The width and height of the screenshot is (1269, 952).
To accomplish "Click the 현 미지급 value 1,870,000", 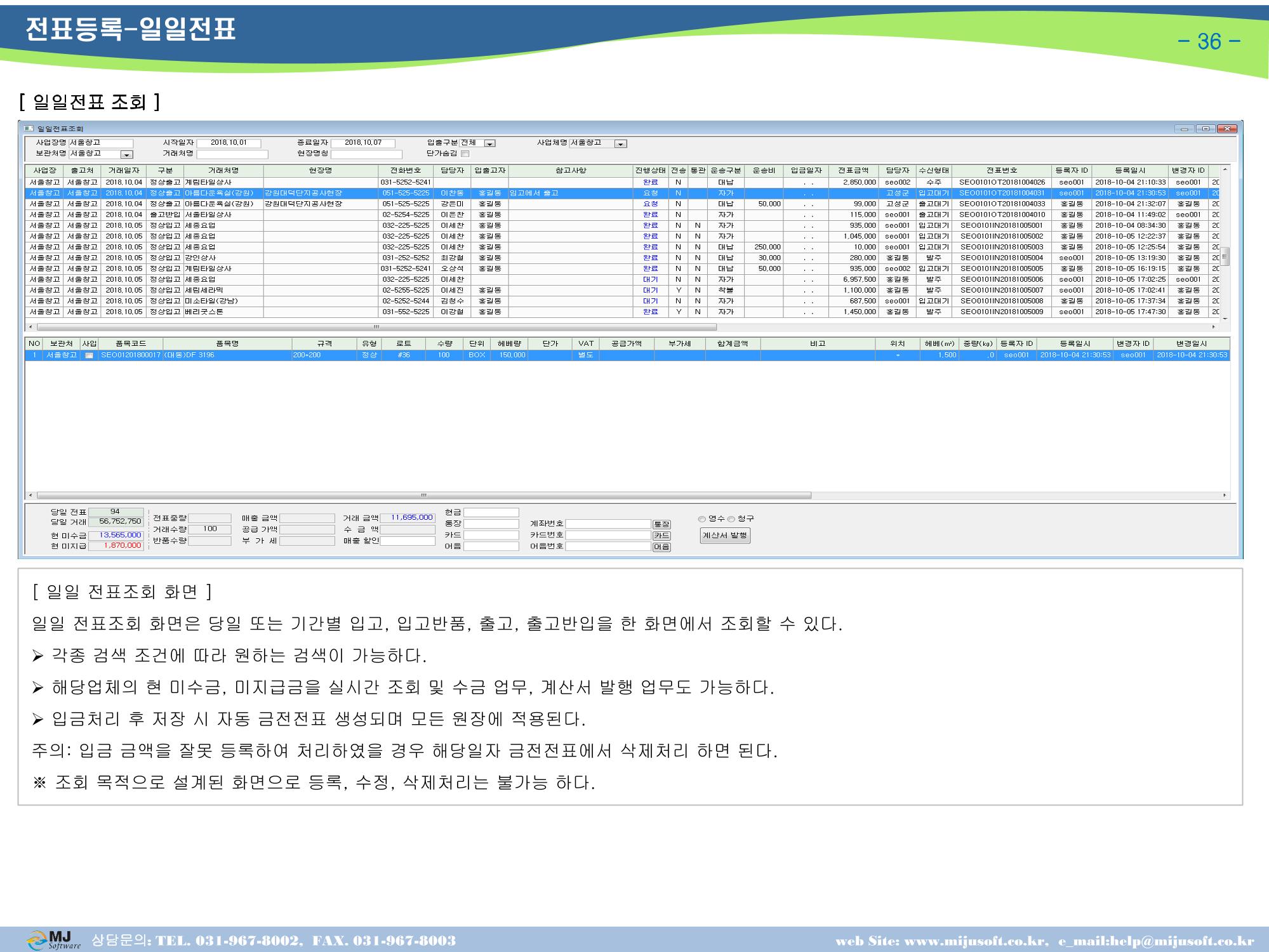I will click(116, 546).
